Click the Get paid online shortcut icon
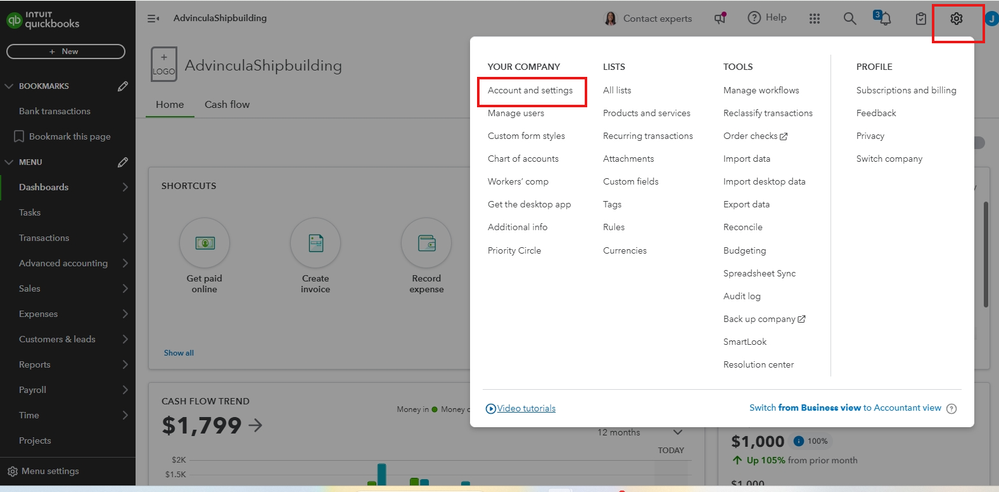 (x=205, y=243)
